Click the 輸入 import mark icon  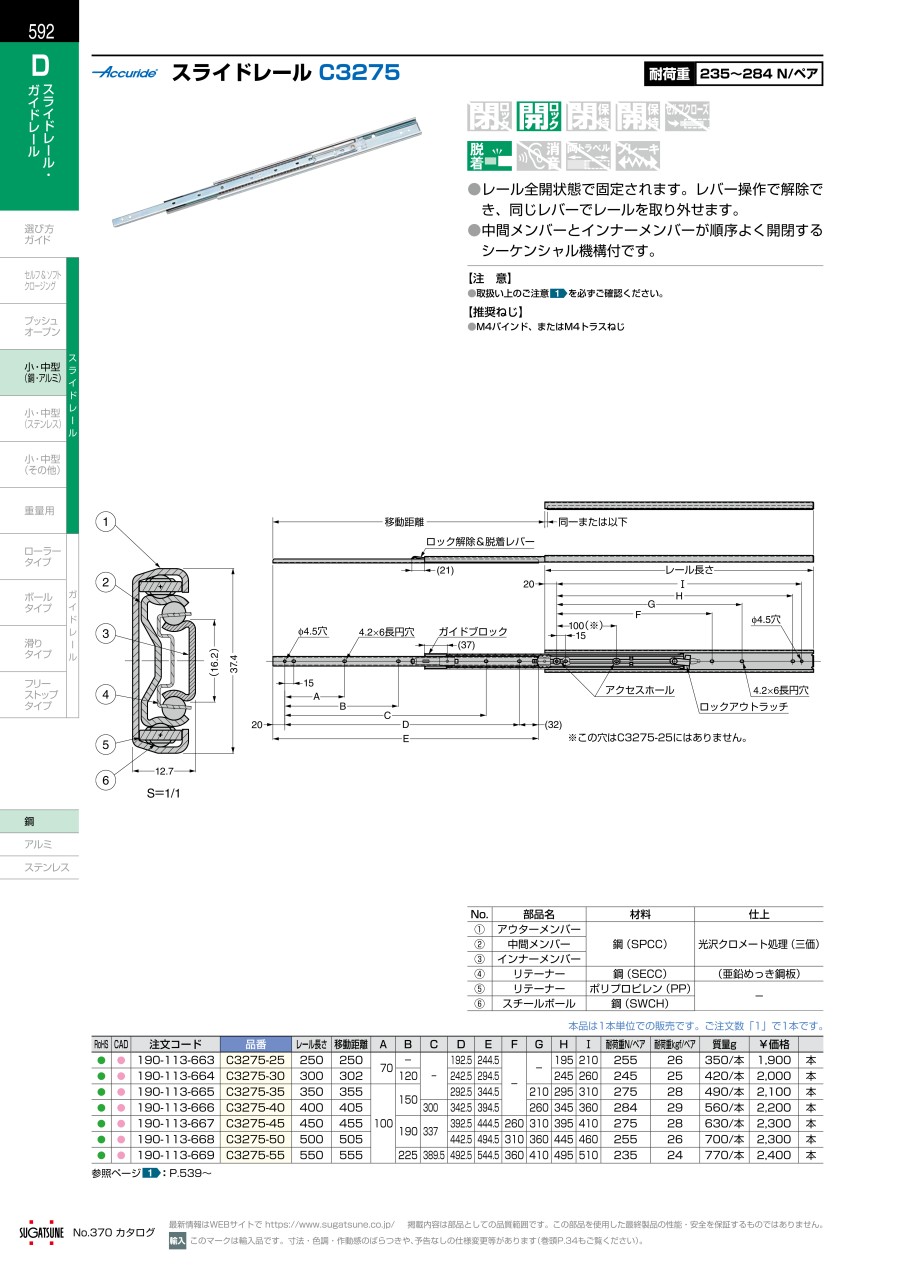(177, 1241)
